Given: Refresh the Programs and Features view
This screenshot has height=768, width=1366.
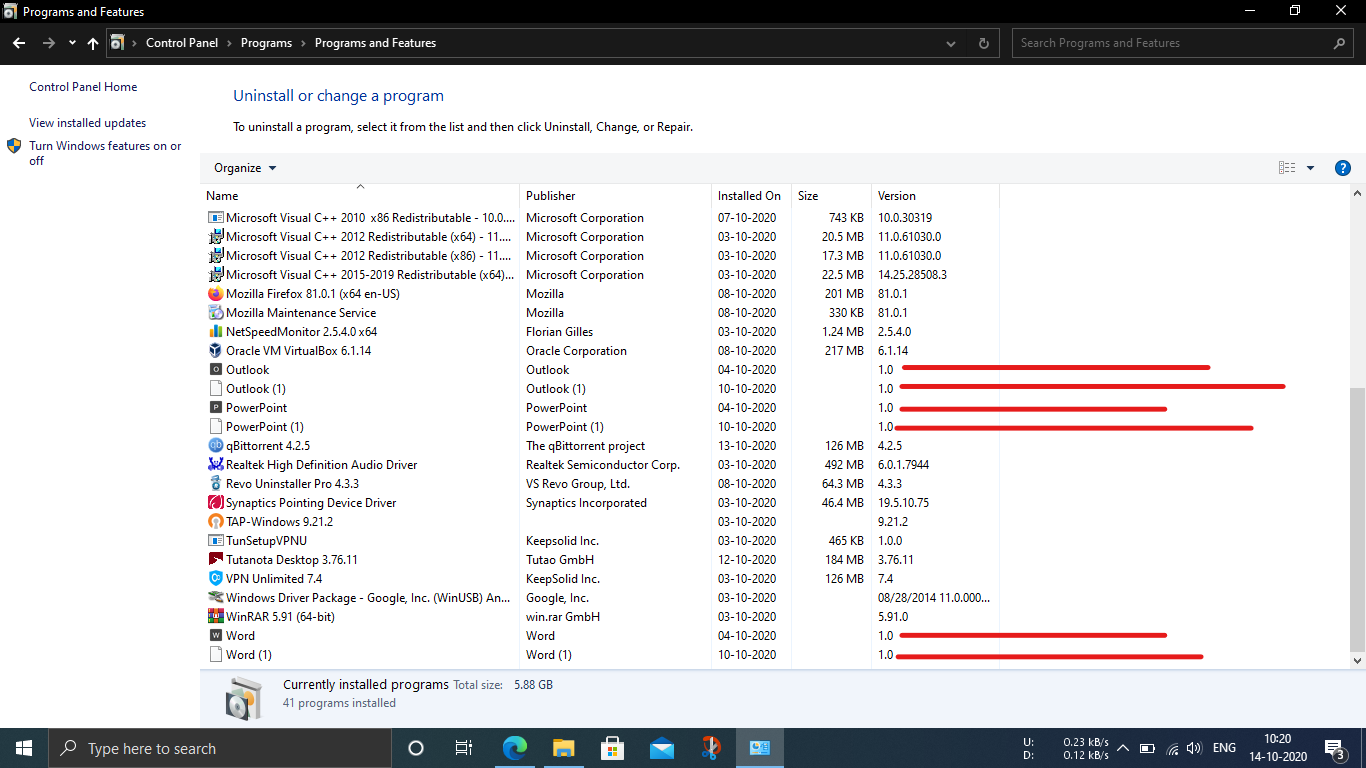Looking at the screenshot, I should 983,43.
